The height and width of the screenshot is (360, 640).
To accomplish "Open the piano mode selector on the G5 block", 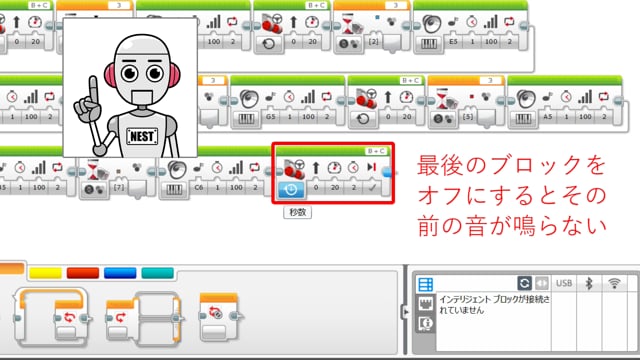I will (x=246, y=119).
